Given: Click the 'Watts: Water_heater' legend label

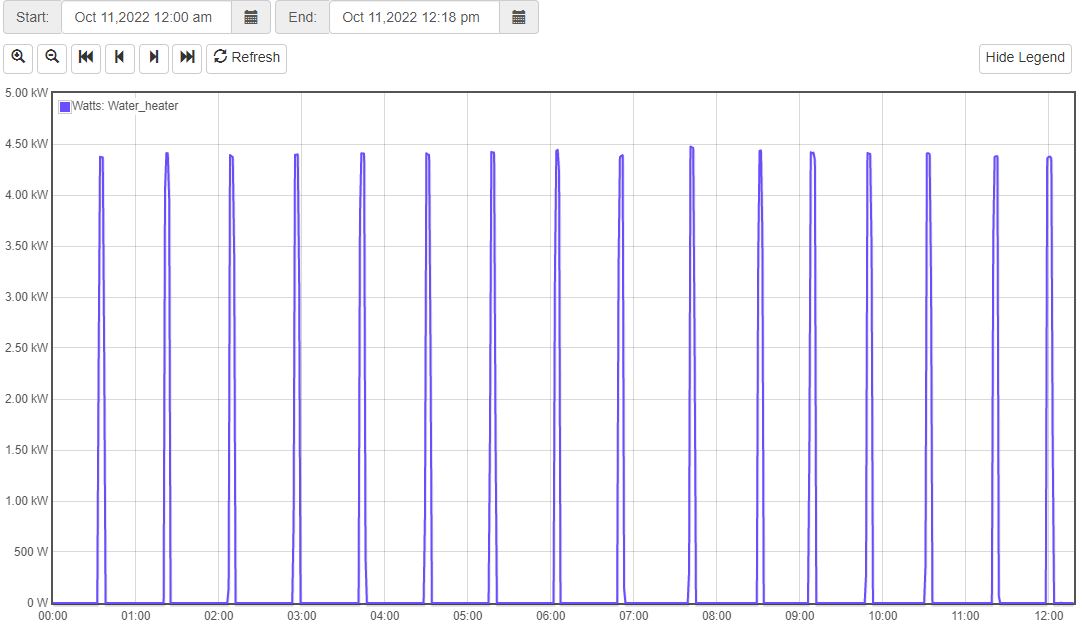Looking at the screenshot, I should point(125,106).
